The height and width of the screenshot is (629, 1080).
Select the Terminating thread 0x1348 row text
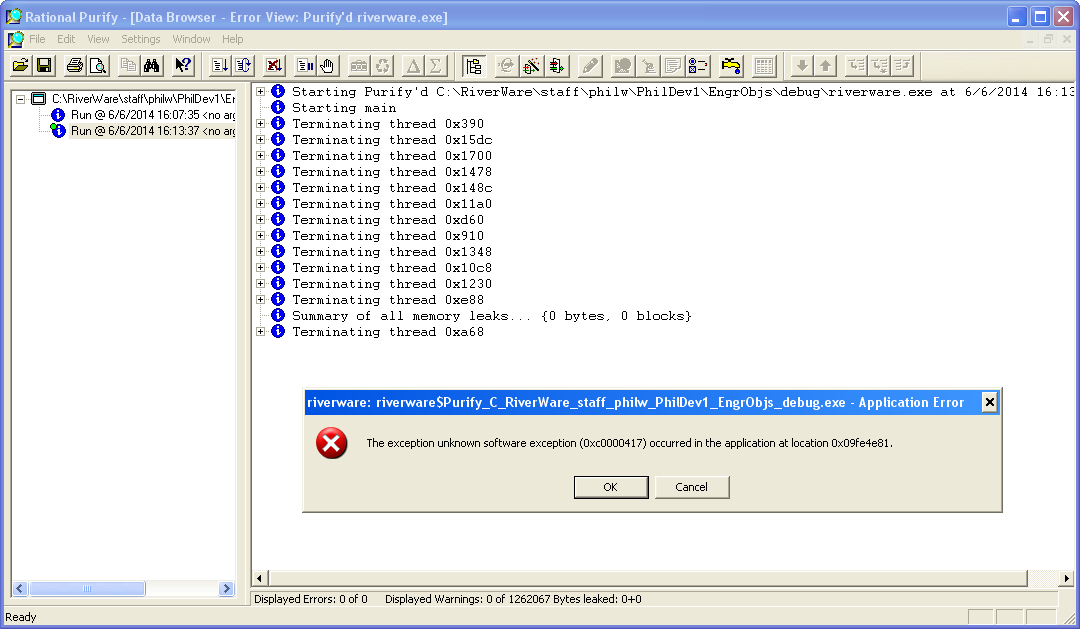point(392,251)
